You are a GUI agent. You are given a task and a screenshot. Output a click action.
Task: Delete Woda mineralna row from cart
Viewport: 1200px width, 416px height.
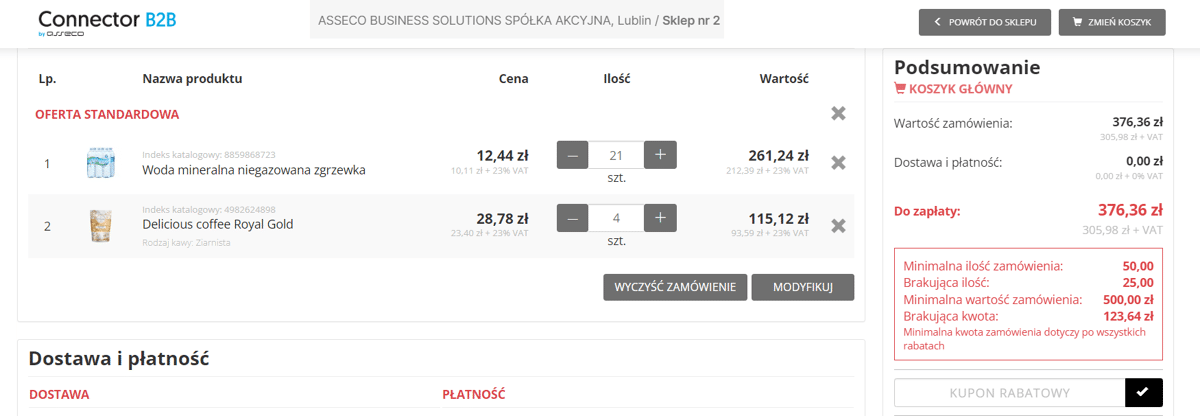point(839,162)
